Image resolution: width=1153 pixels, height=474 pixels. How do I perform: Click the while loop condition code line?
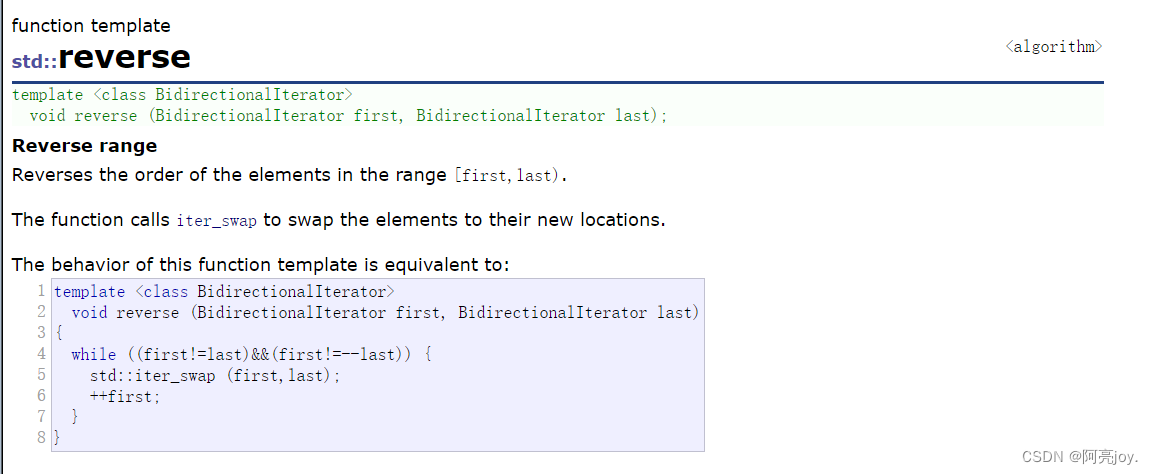[x=250, y=354]
